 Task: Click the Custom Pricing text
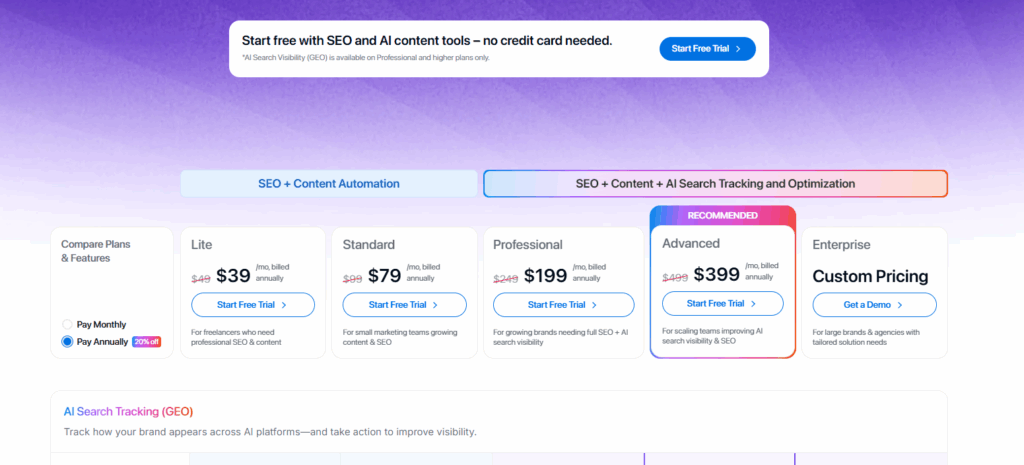pyautogui.click(x=870, y=276)
